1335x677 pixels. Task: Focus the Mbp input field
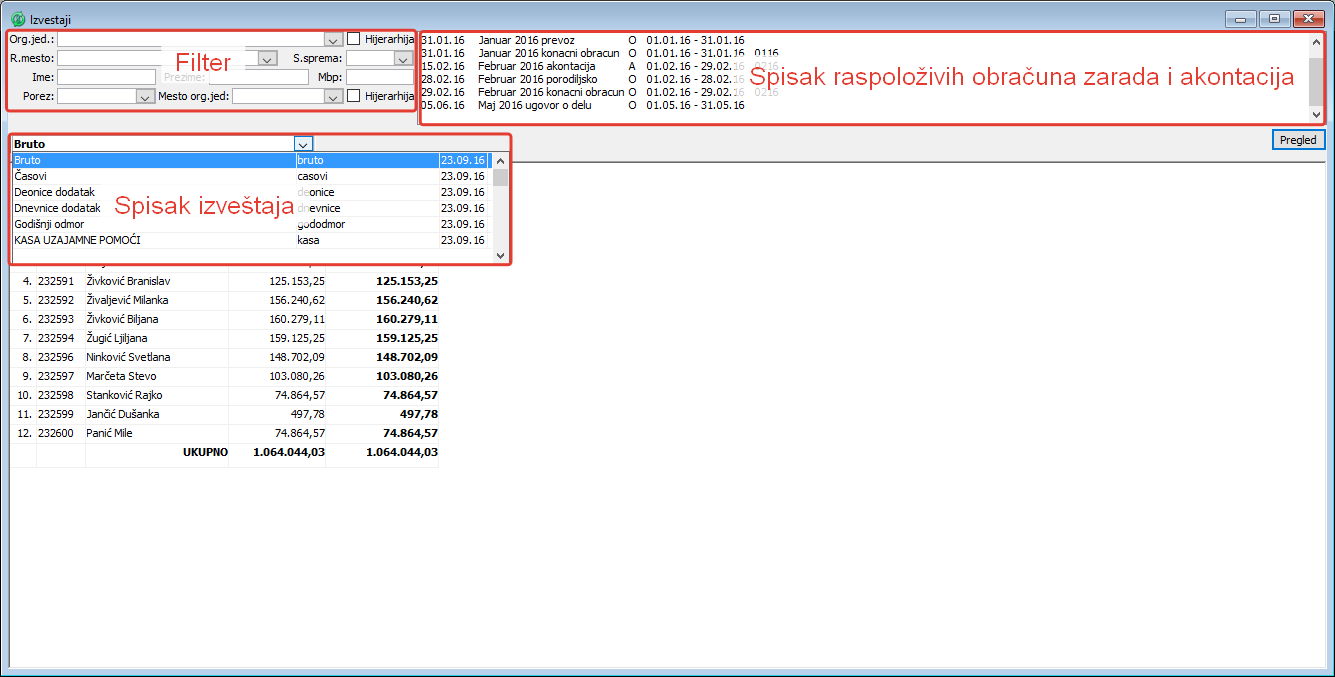379,77
